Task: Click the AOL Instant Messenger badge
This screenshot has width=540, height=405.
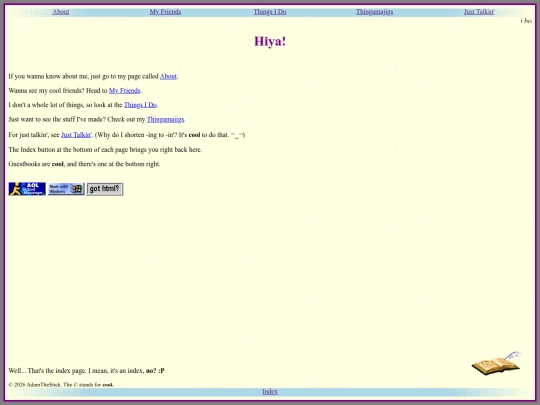Action: [x=27, y=189]
